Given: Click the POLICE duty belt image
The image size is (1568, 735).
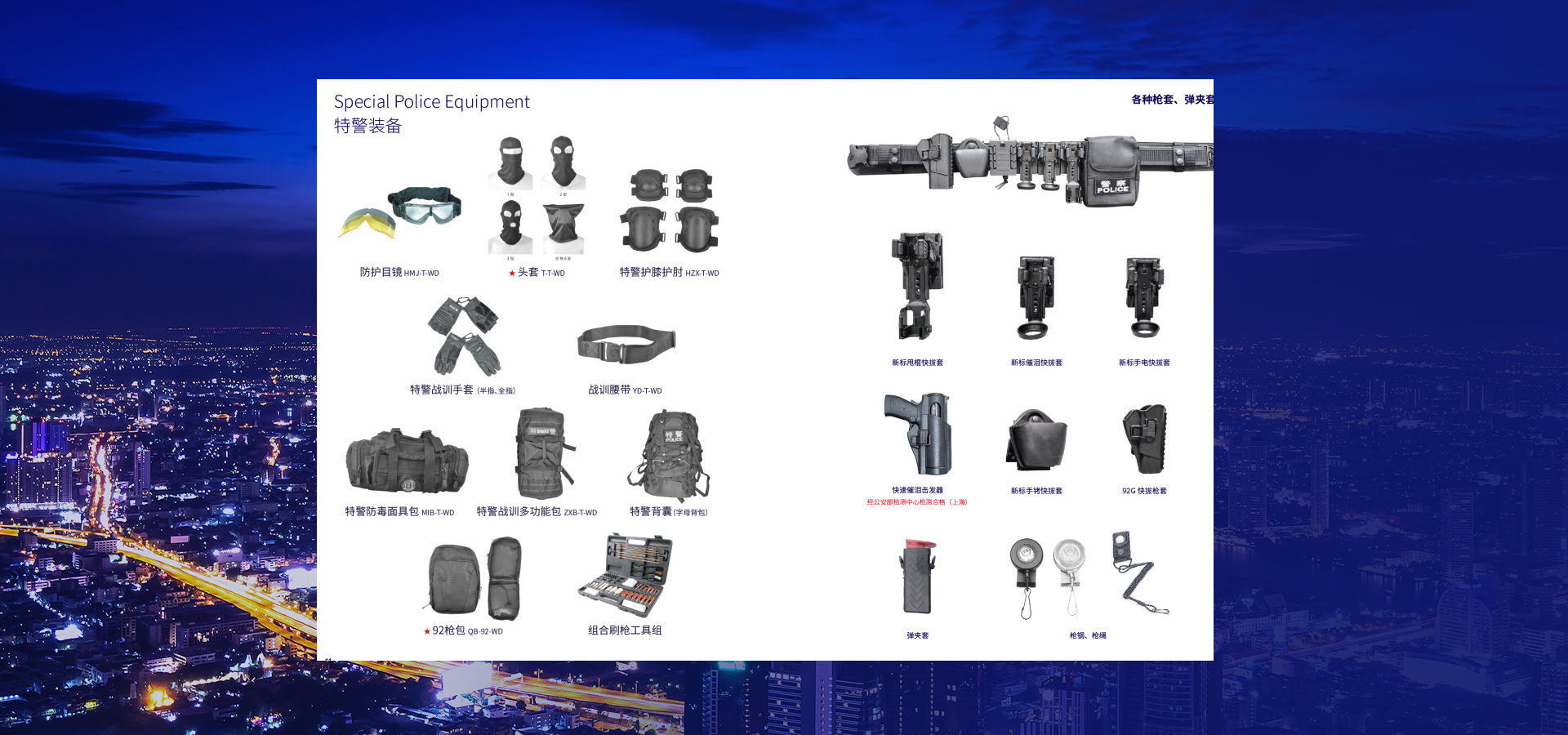Looking at the screenshot, I should (1029, 162).
